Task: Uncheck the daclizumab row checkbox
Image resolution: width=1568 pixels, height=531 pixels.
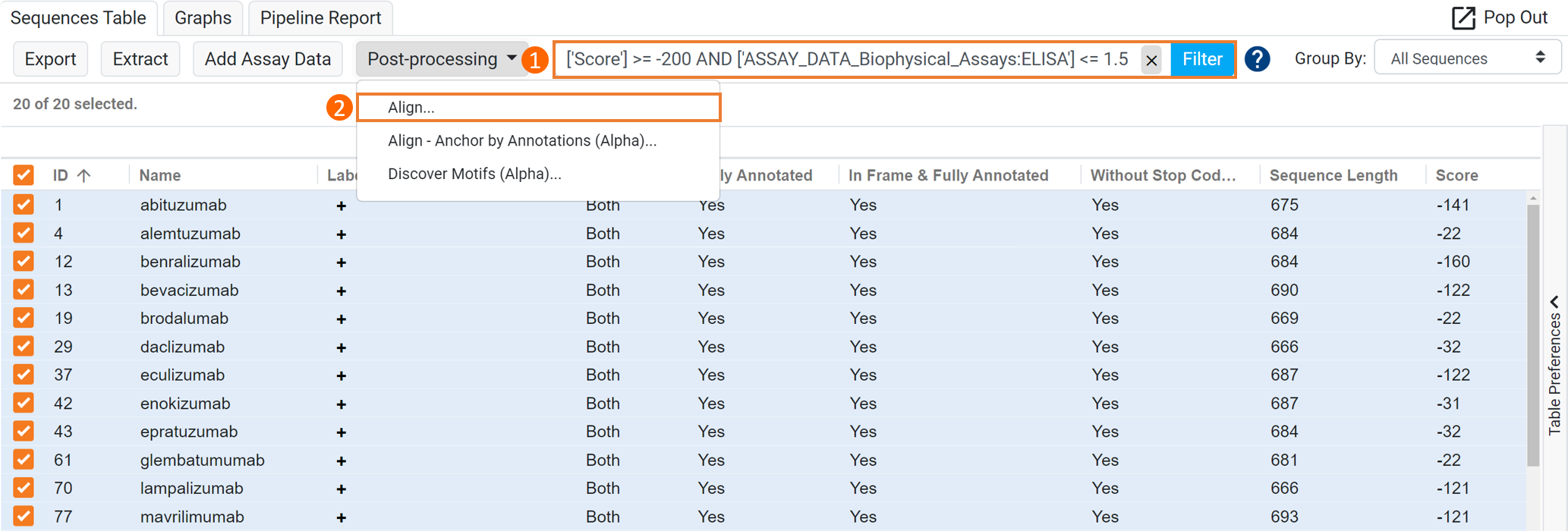Action: point(24,347)
